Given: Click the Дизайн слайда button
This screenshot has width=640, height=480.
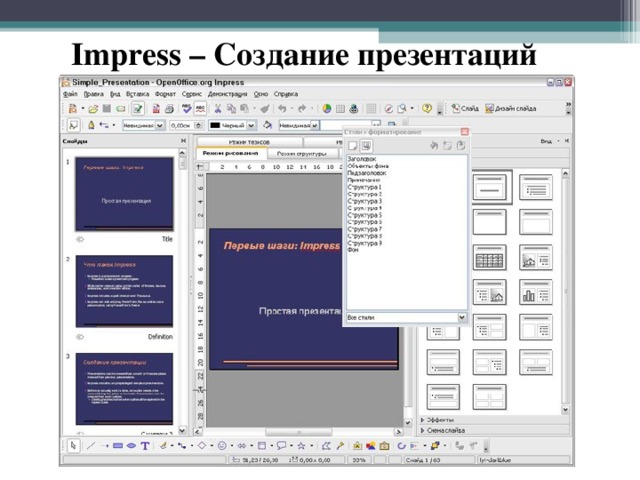Looking at the screenshot, I should click(510, 109).
